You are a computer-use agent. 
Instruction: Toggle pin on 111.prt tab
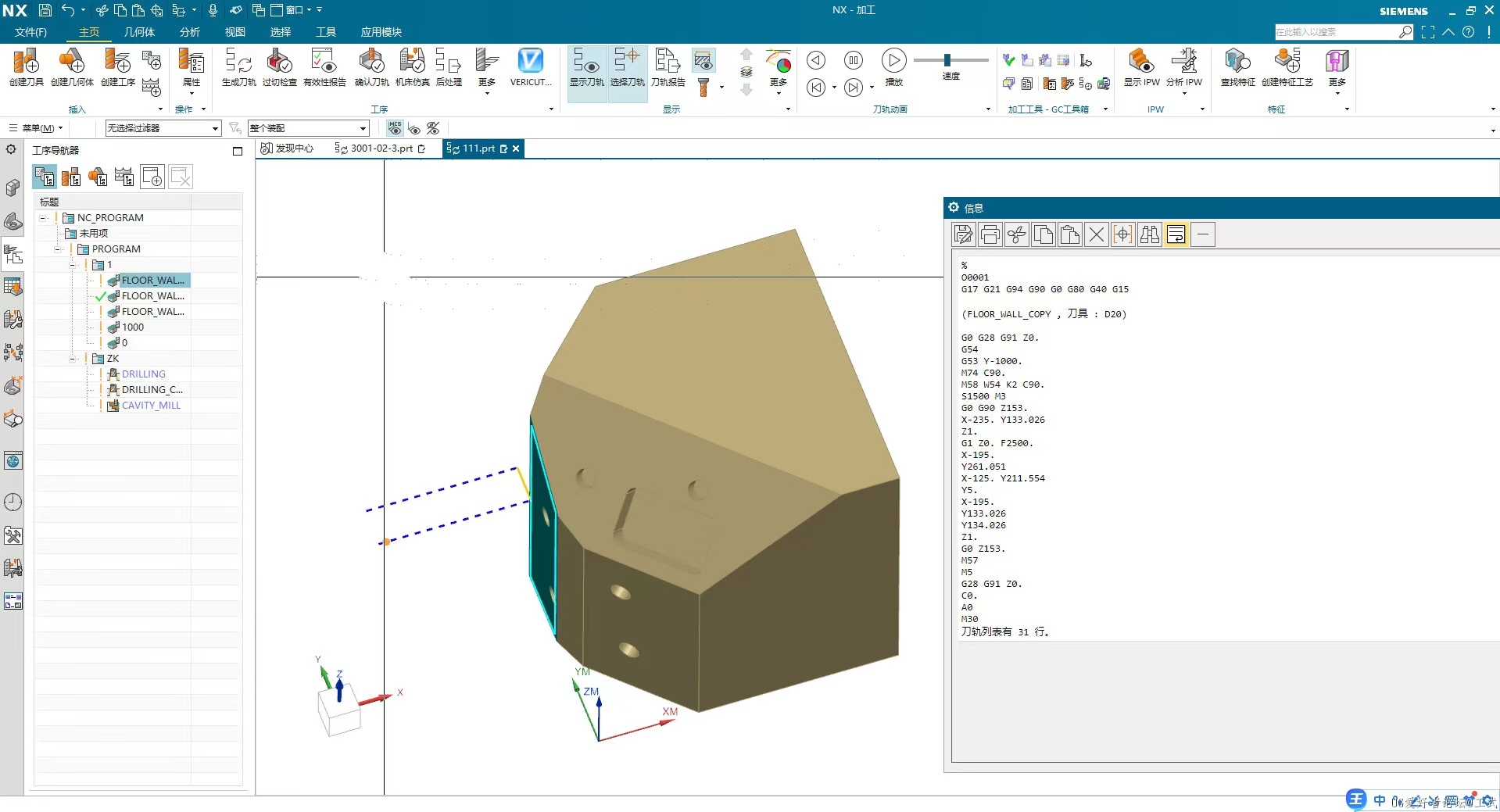coord(503,148)
